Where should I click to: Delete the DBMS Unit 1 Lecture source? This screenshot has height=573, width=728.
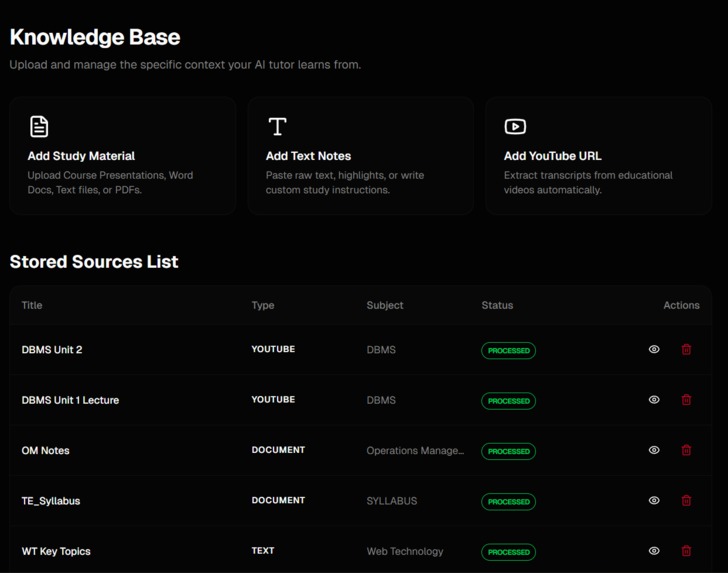[686, 399]
